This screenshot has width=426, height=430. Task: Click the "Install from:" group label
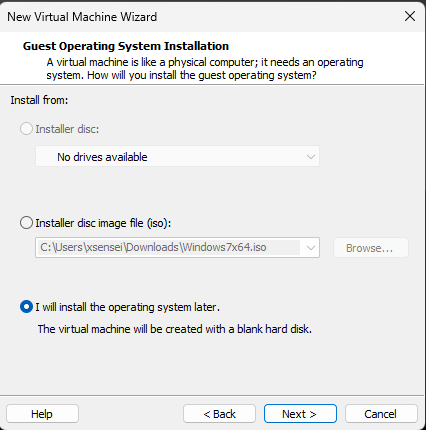pyautogui.click(x=39, y=100)
